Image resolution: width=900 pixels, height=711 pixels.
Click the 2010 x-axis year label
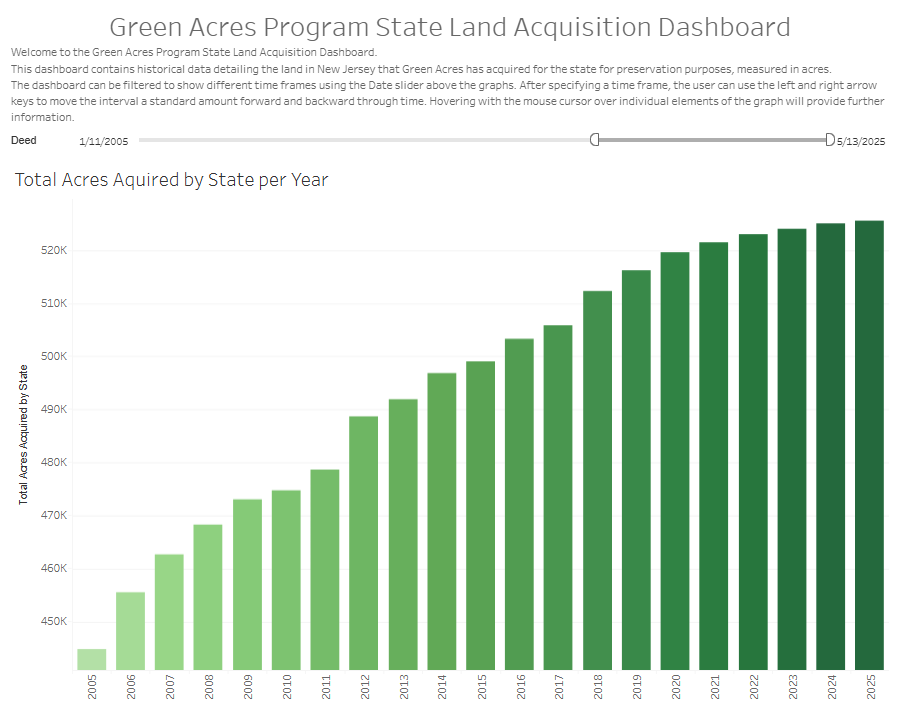287,687
